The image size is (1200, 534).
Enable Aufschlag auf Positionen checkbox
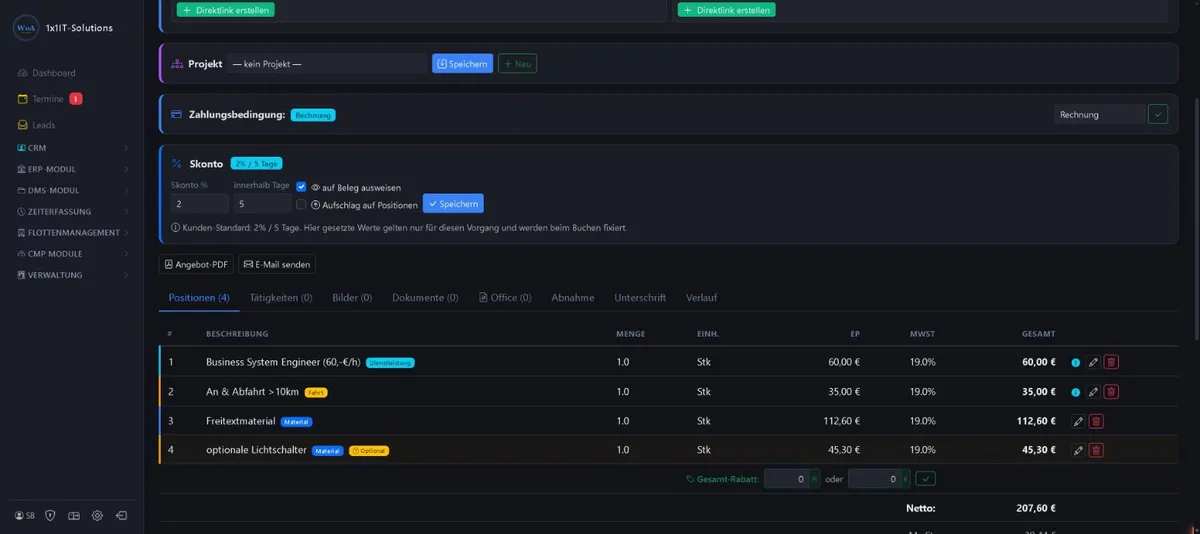301,204
